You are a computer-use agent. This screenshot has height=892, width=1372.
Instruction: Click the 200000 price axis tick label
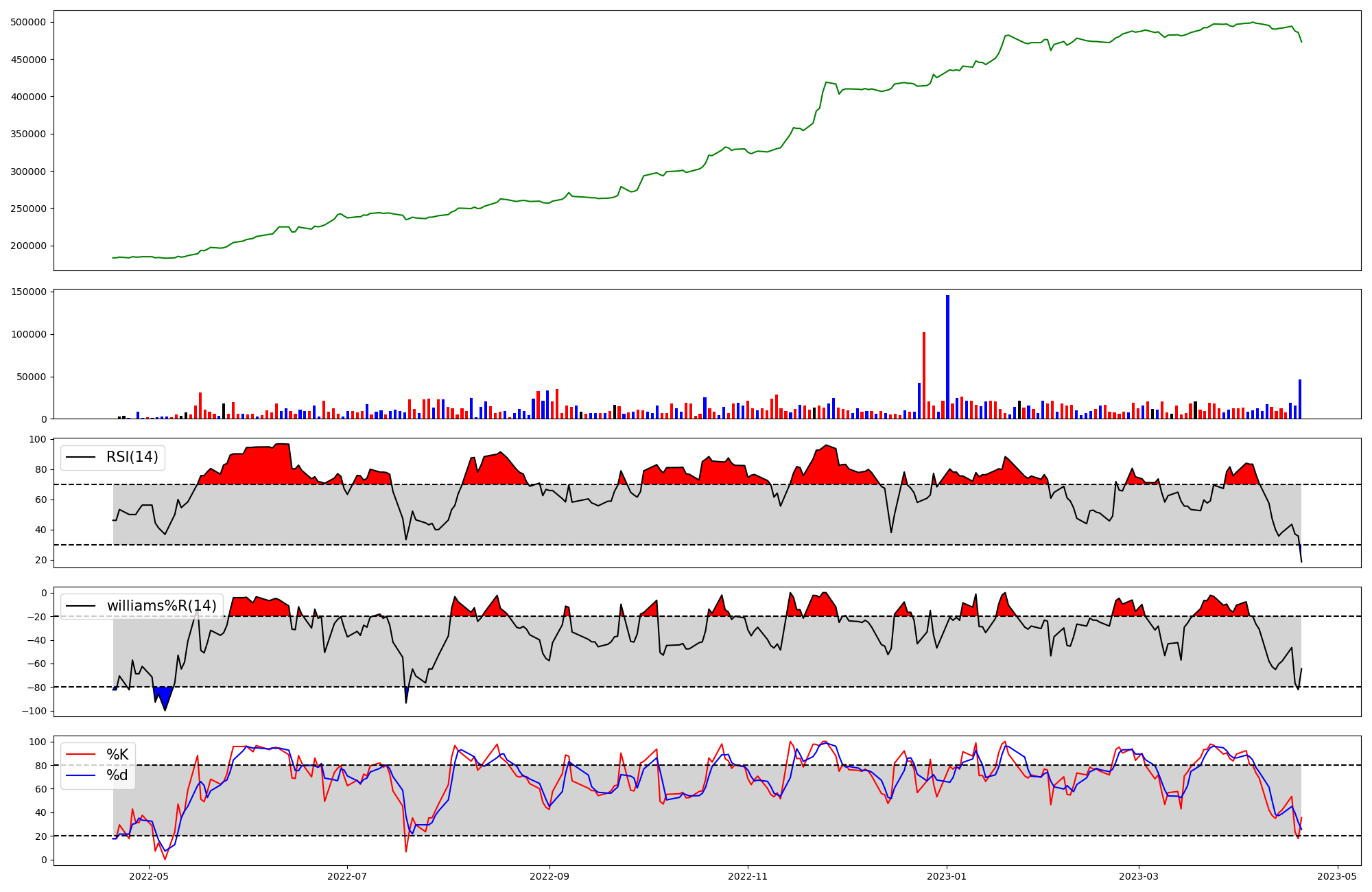pos(28,246)
